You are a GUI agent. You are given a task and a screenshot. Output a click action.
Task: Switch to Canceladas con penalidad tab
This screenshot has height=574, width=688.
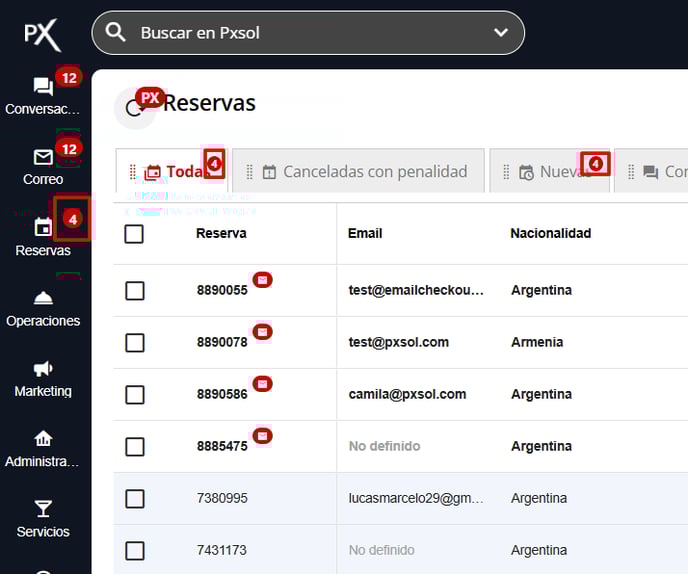[364, 172]
